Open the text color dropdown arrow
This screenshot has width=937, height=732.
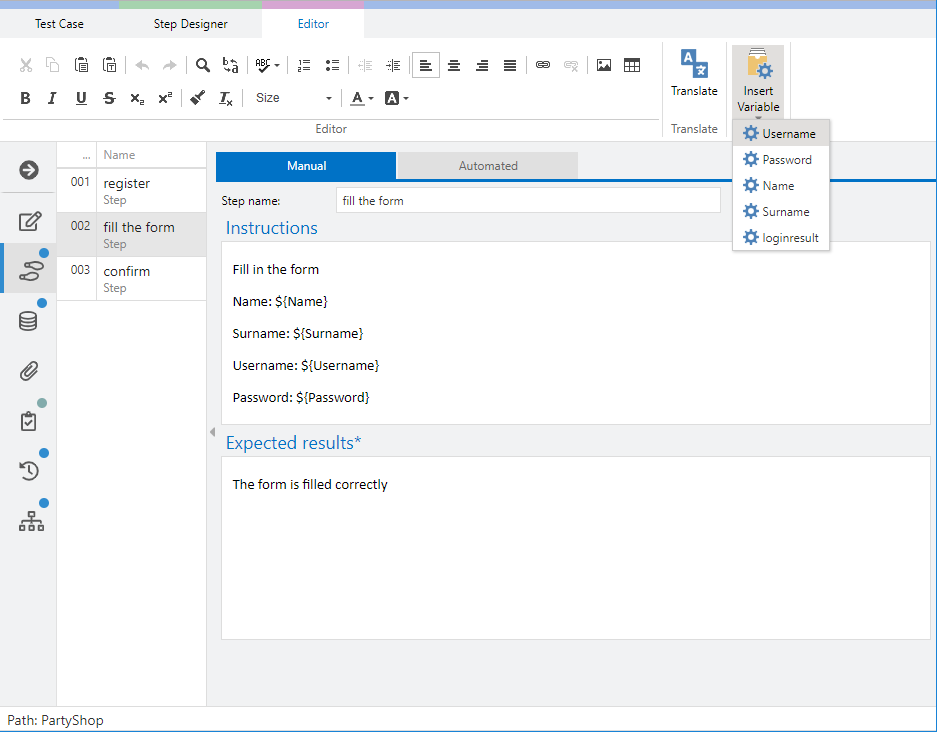pyautogui.click(x=369, y=98)
